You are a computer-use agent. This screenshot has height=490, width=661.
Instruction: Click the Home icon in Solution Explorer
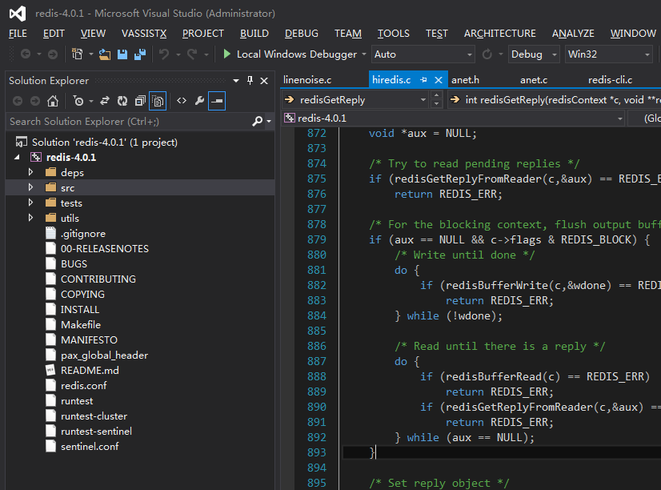click(54, 101)
